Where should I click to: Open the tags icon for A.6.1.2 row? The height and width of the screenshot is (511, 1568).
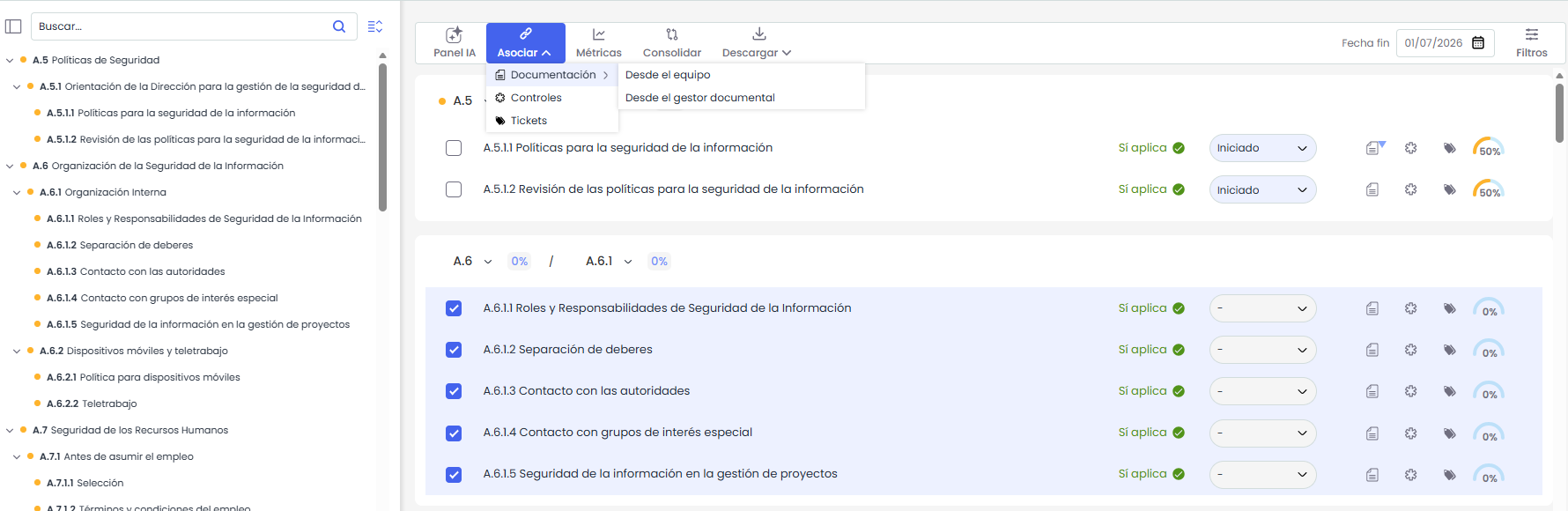[x=1449, y=350]
